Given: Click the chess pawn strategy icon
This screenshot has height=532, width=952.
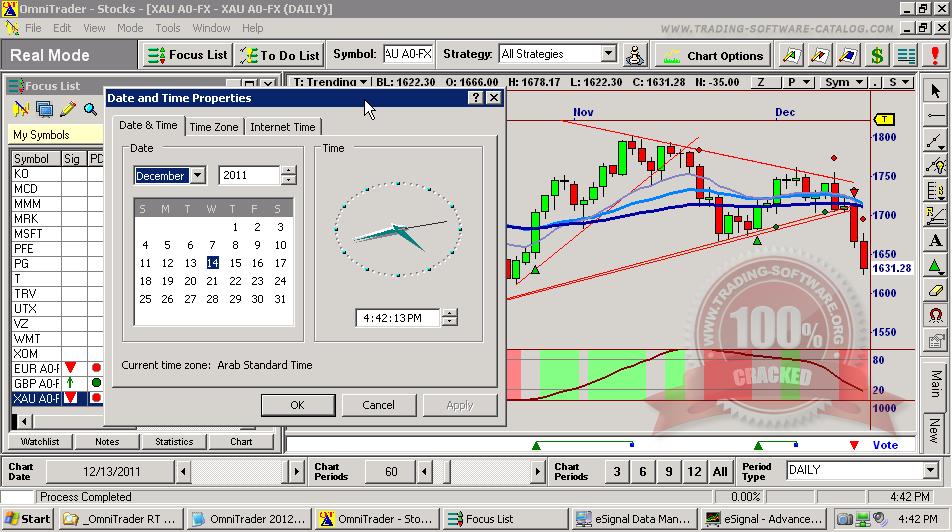Looking at the screenshot, I should [x=635, y=55].
